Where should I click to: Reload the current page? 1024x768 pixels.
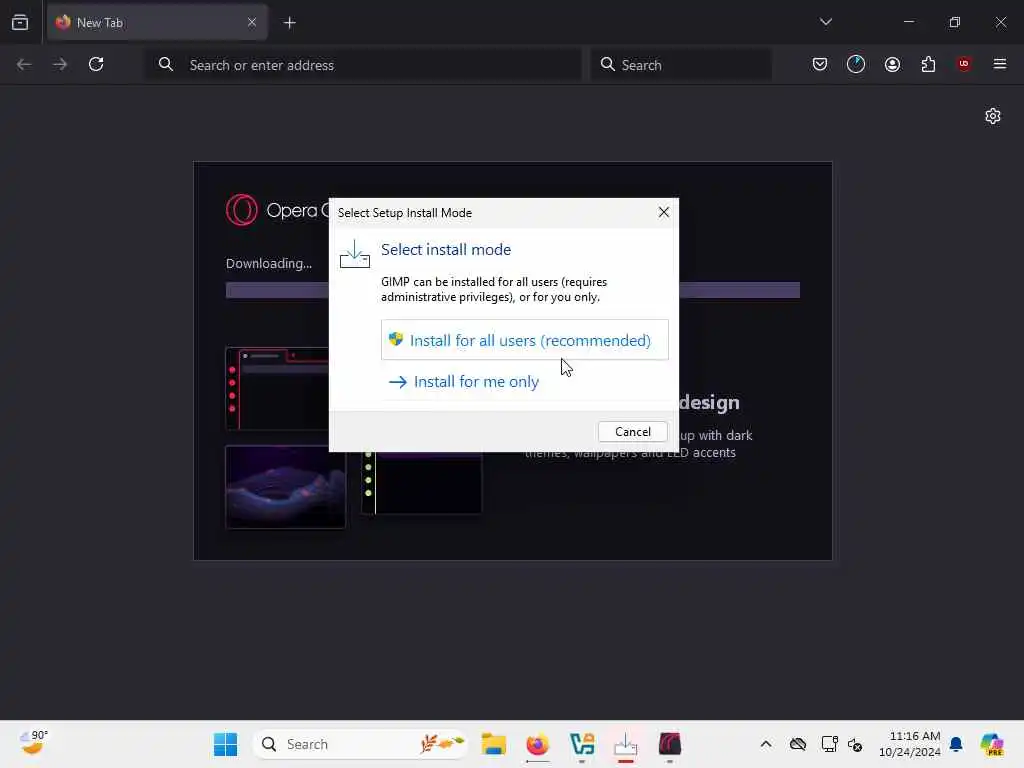(96, 64)
